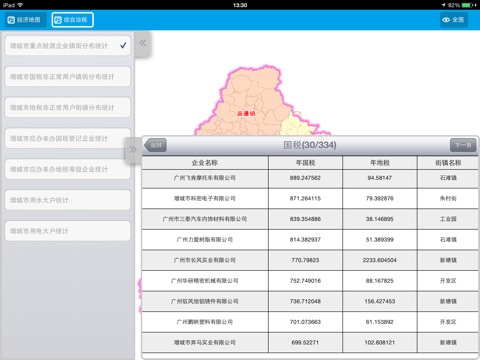Select 增城市国税非正常用户镇街分布统计 item
This screenshot has width=480, height=360.
coord(67,77)
